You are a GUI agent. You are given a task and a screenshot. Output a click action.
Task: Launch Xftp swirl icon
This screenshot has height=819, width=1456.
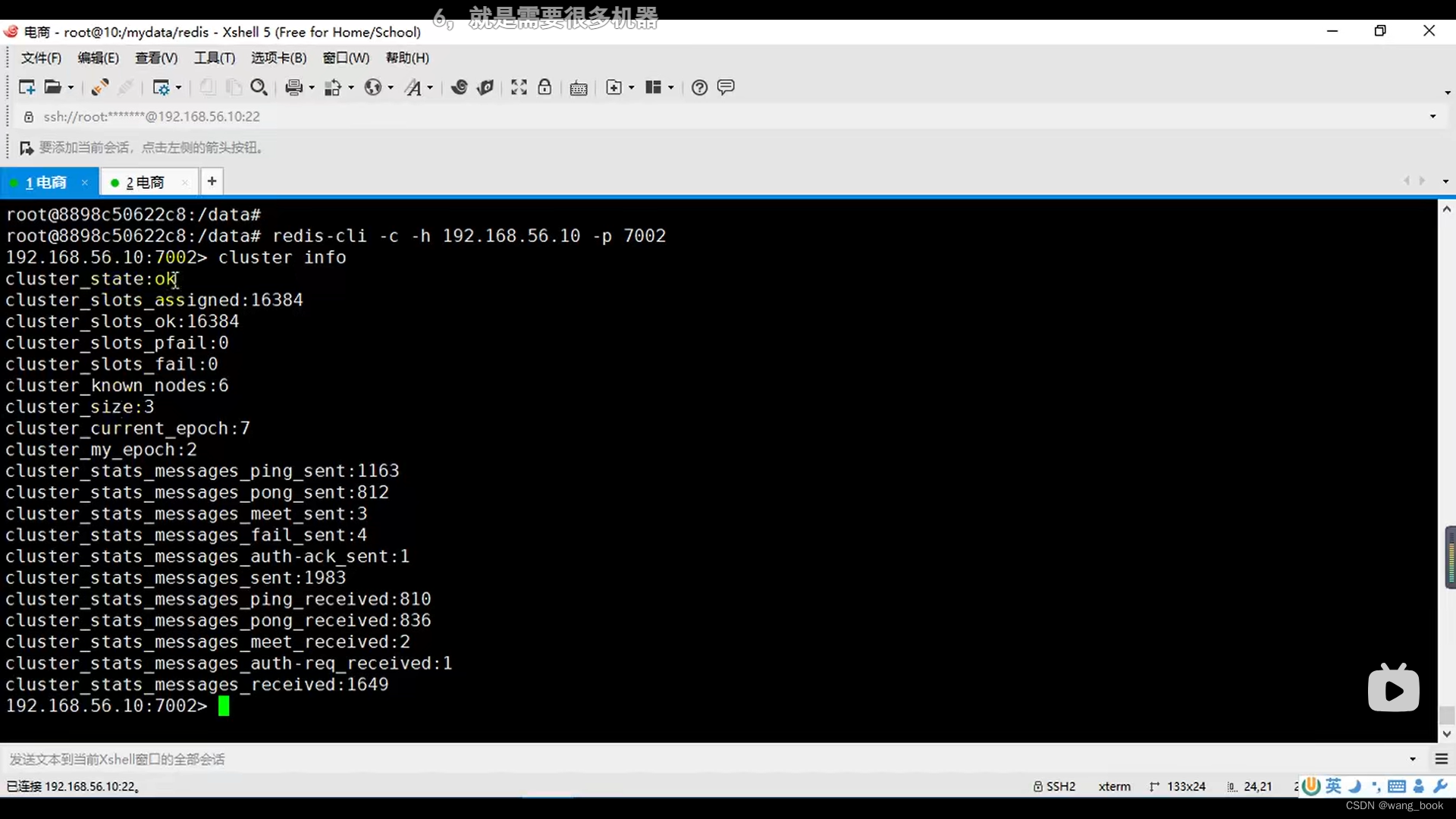(x=459, y=87)
